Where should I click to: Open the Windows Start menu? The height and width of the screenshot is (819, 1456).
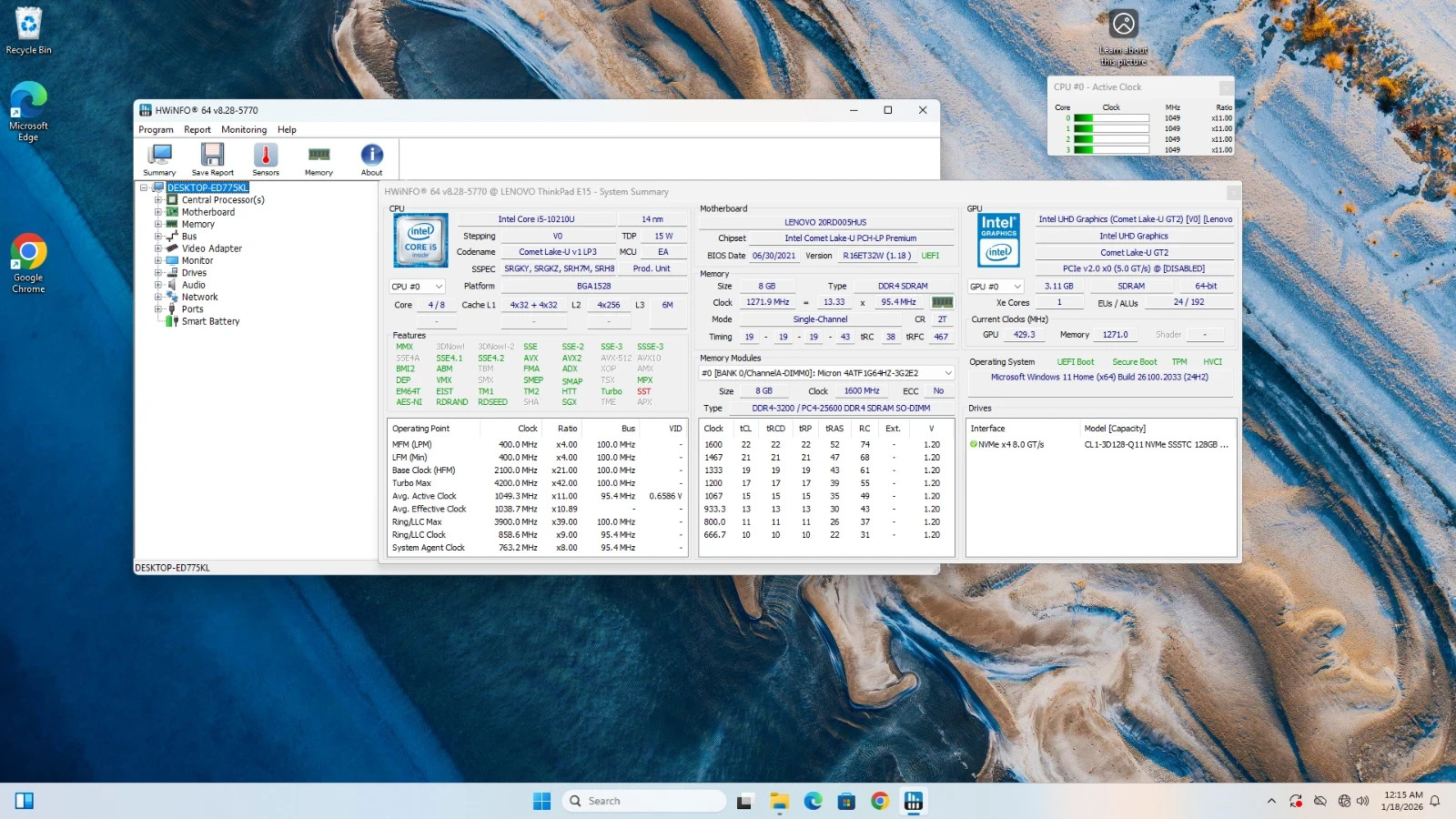click(541, 801)
